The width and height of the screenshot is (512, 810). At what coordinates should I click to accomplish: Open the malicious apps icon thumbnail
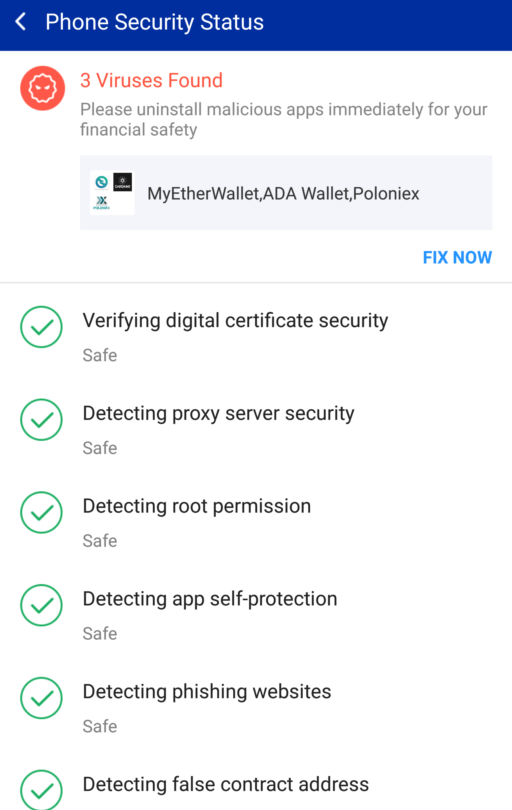[112, 193]
